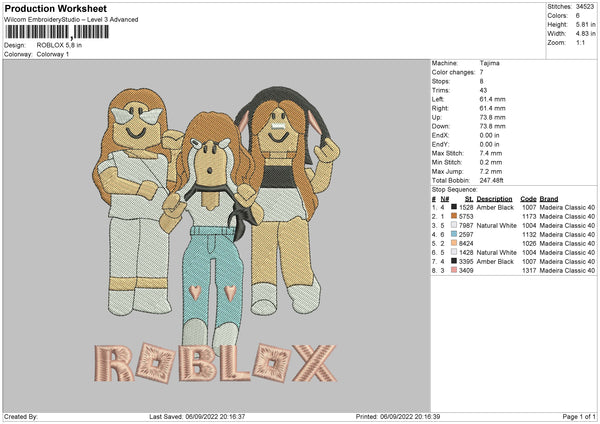Select the Height value '5.81 in'

point(585,24)
